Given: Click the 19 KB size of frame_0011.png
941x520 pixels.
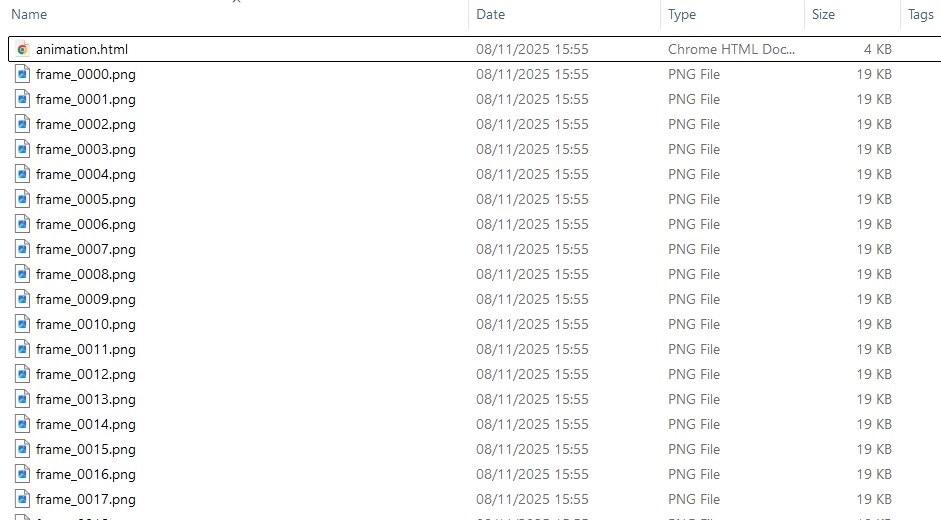Looking at the screenshot, I should click(x=873, y=349).
